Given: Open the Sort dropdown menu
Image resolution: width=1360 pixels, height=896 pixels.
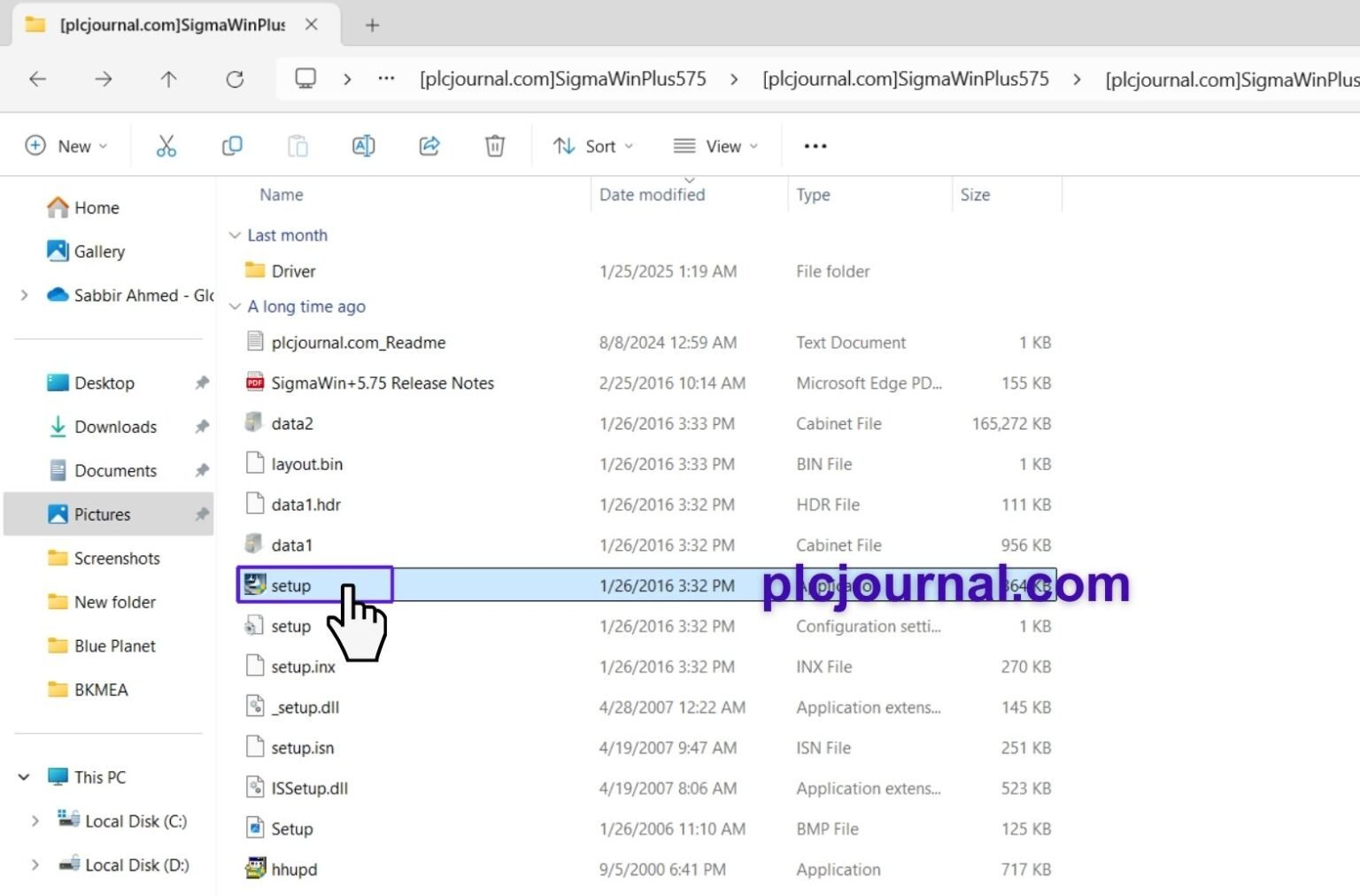Looking at the screenshot, I should coord(592,146).
